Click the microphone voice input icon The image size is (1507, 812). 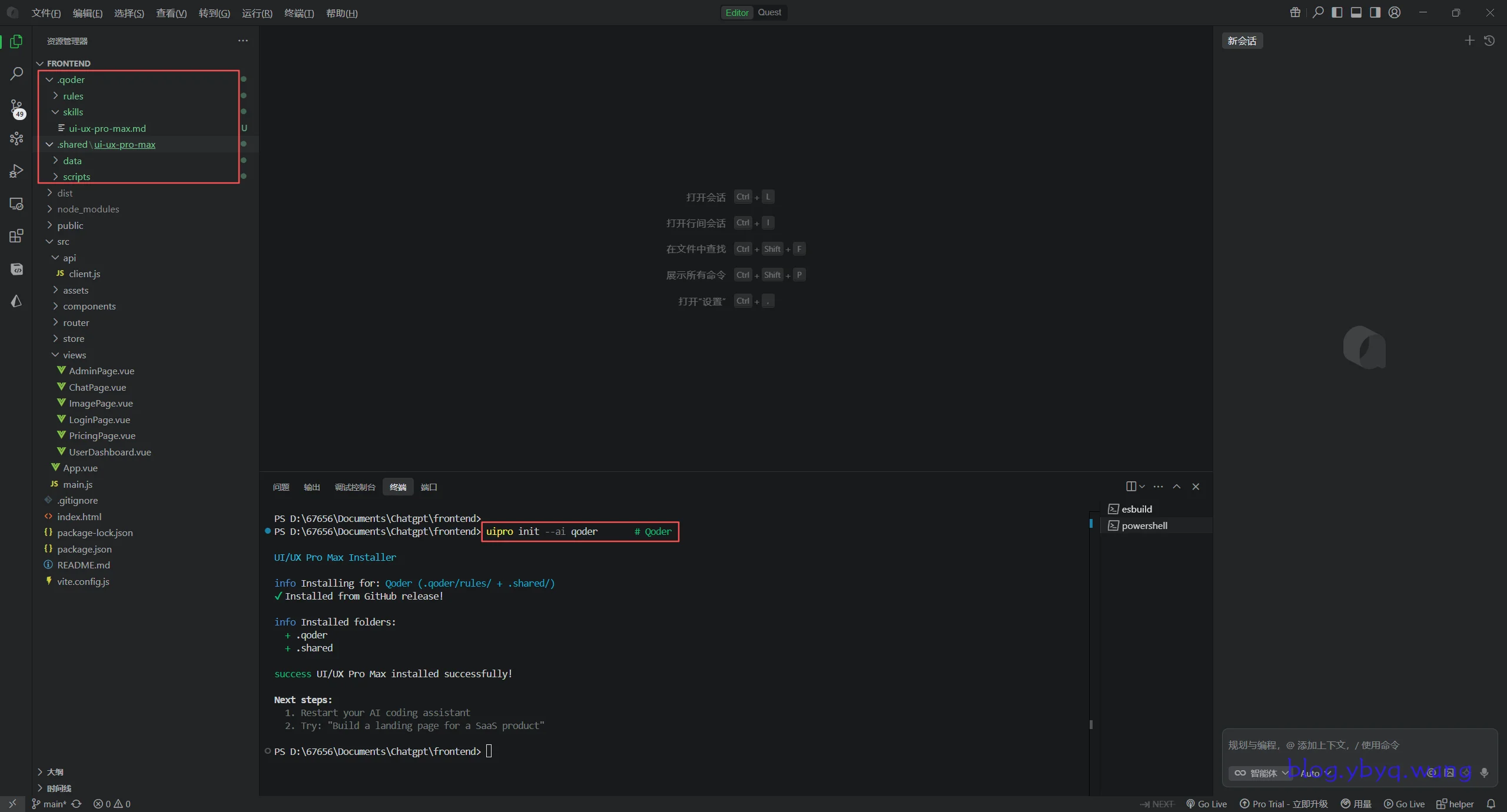click(x=1484, y=773)
